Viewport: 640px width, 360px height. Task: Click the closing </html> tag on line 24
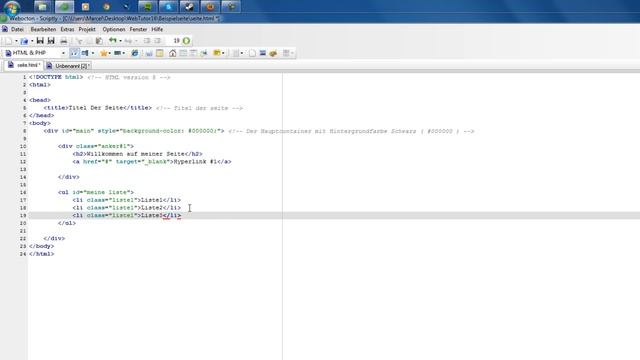41,254
